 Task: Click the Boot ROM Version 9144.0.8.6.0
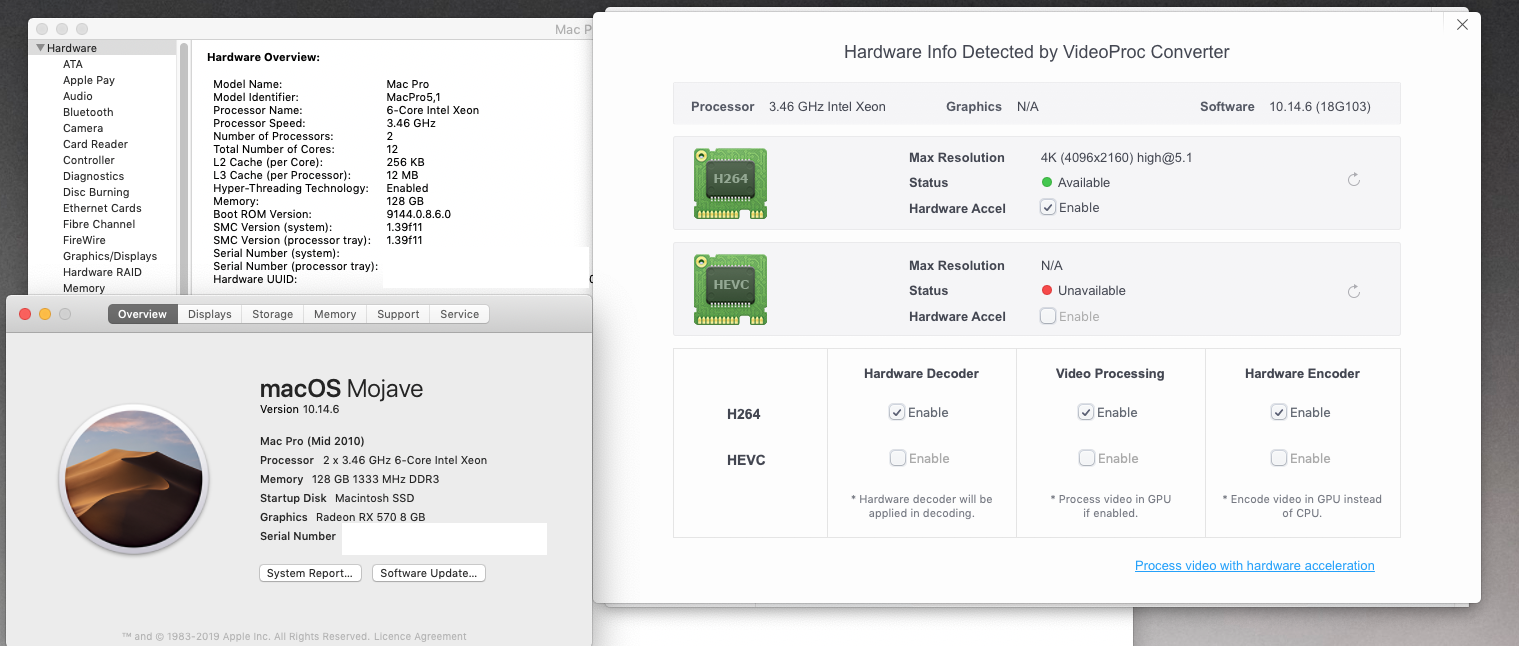418,214
